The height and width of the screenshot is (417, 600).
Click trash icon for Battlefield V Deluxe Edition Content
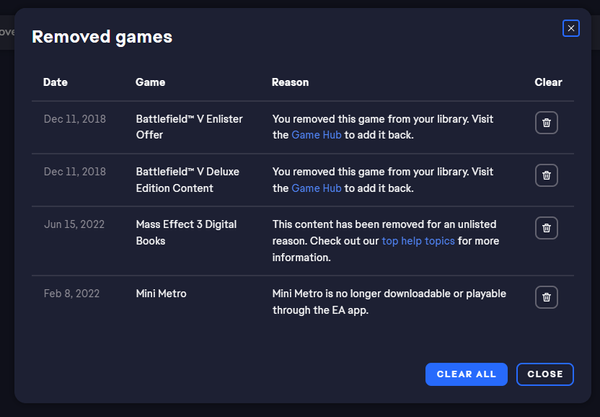click(x=546, y=175)
